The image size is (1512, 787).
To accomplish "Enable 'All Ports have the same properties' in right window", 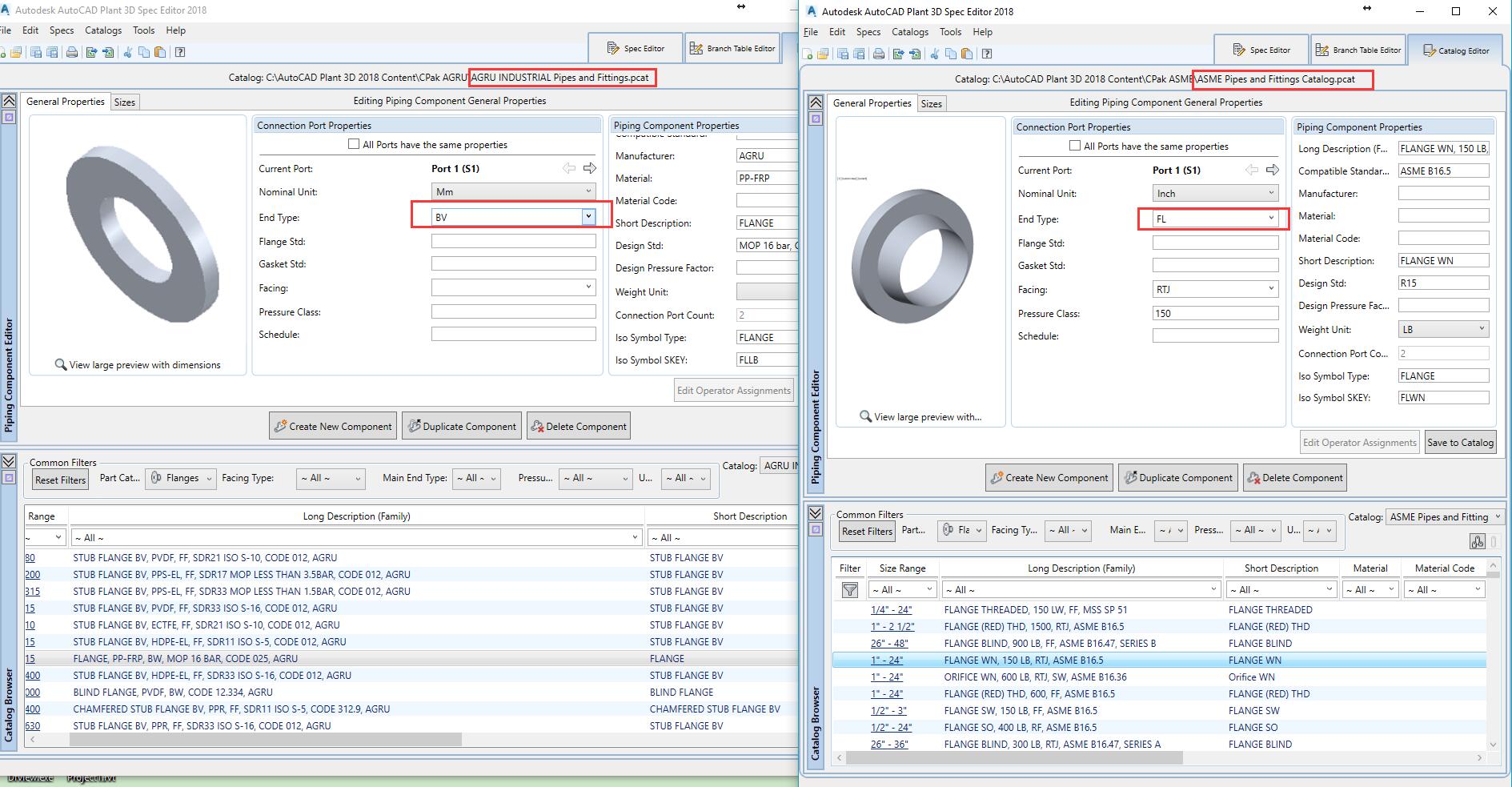I will 1075,146.
